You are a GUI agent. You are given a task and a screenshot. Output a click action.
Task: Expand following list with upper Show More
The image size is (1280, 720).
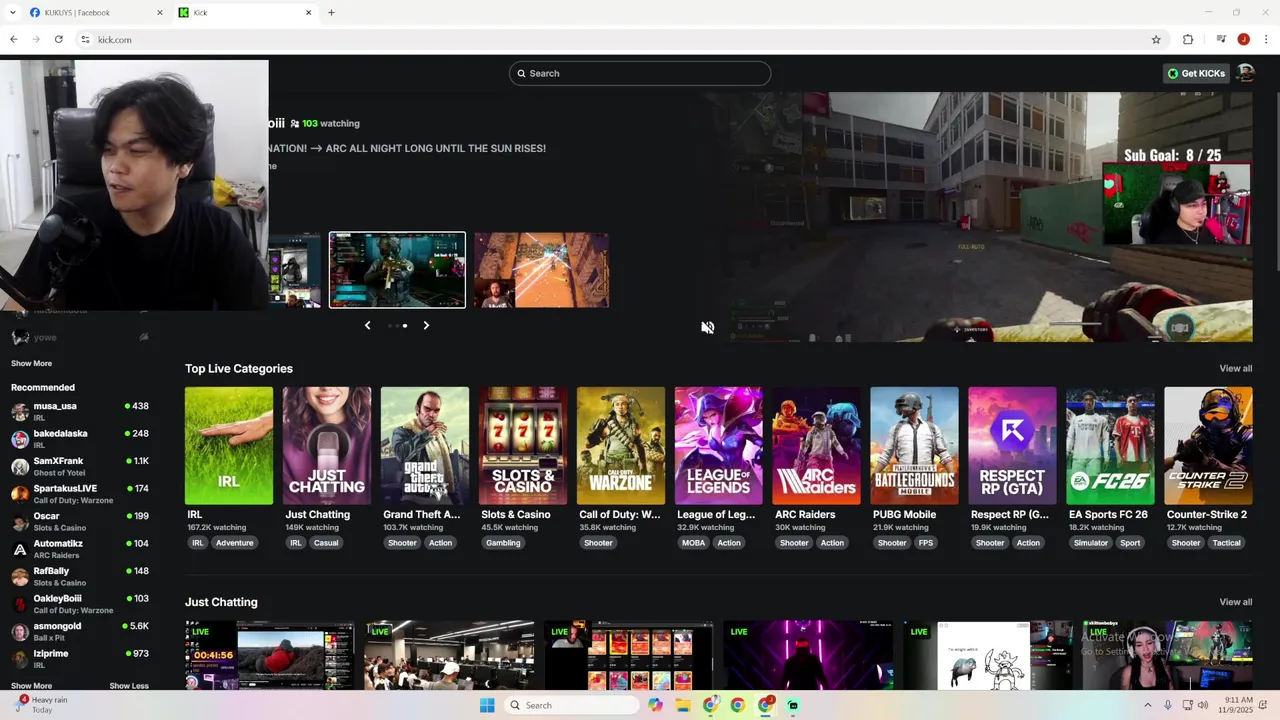tap(32, 363)
